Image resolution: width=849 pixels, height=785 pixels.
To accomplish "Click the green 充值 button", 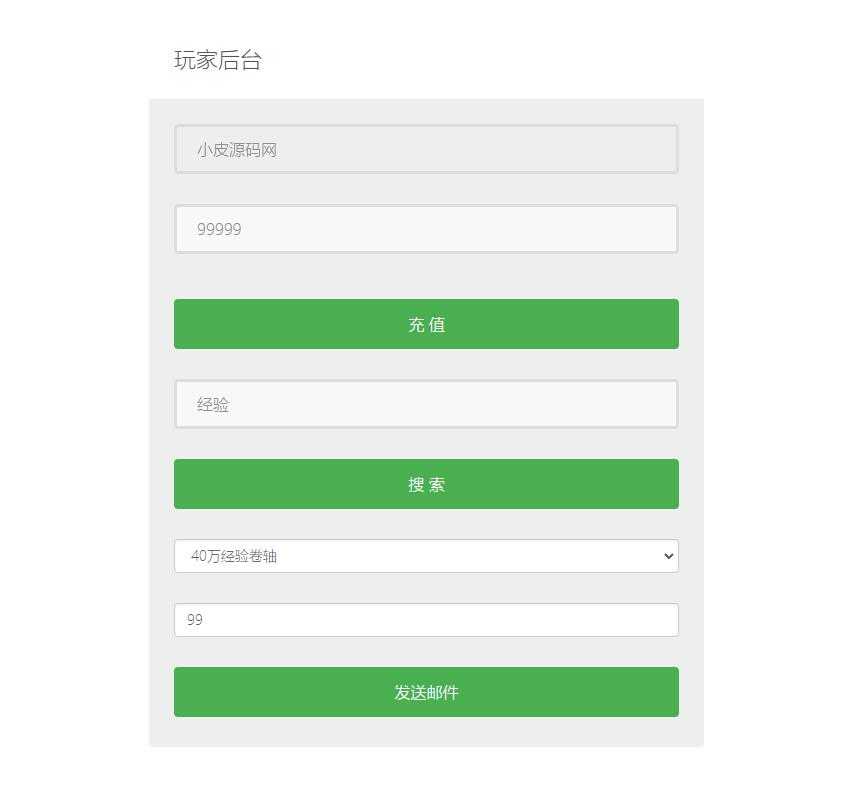I will coord(426,324).
